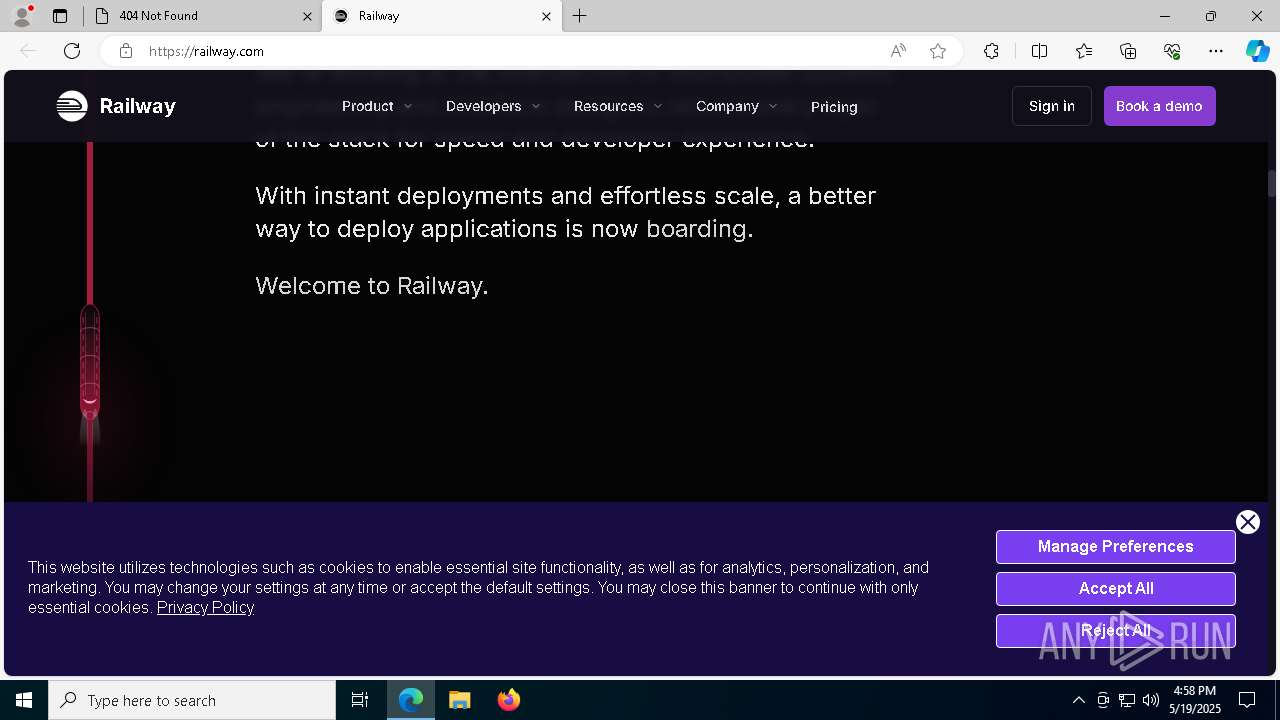Image resolution: width=1280 pixels, height=720 pixels.
Task: Open the Extensions icon
Action: tap(991, 51)
